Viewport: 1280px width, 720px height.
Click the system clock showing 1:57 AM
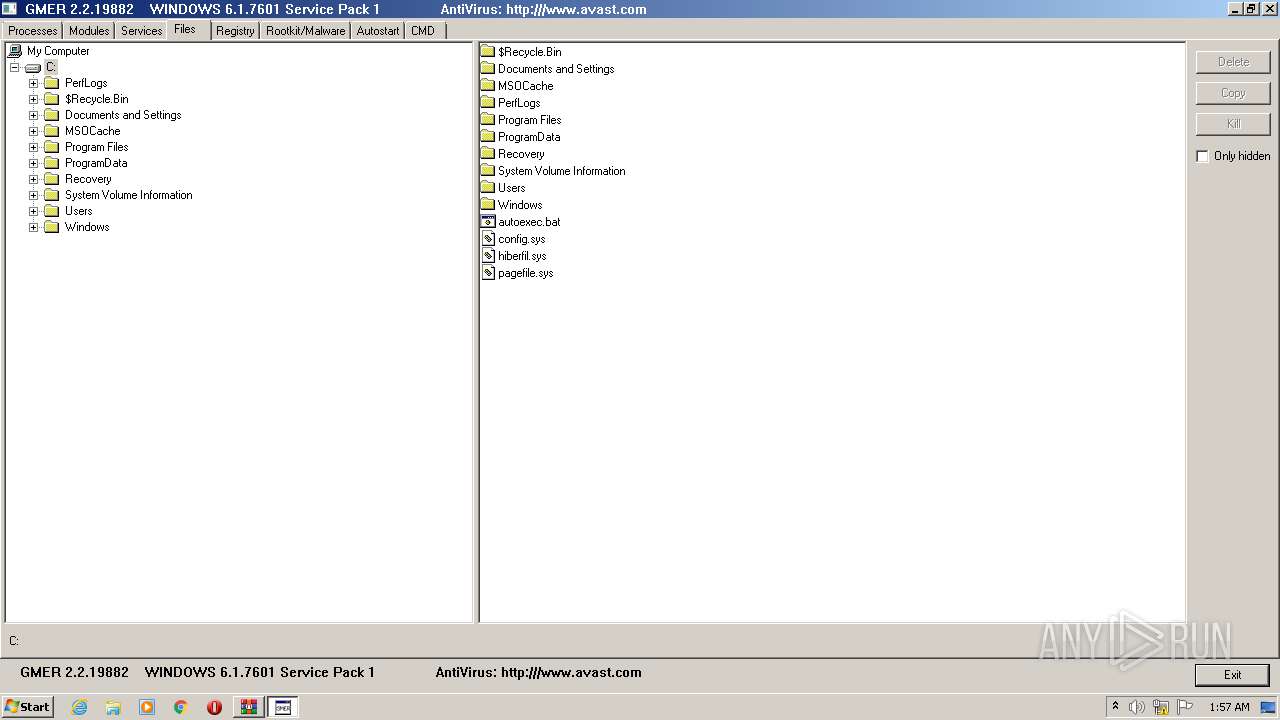coord(1229,707)
